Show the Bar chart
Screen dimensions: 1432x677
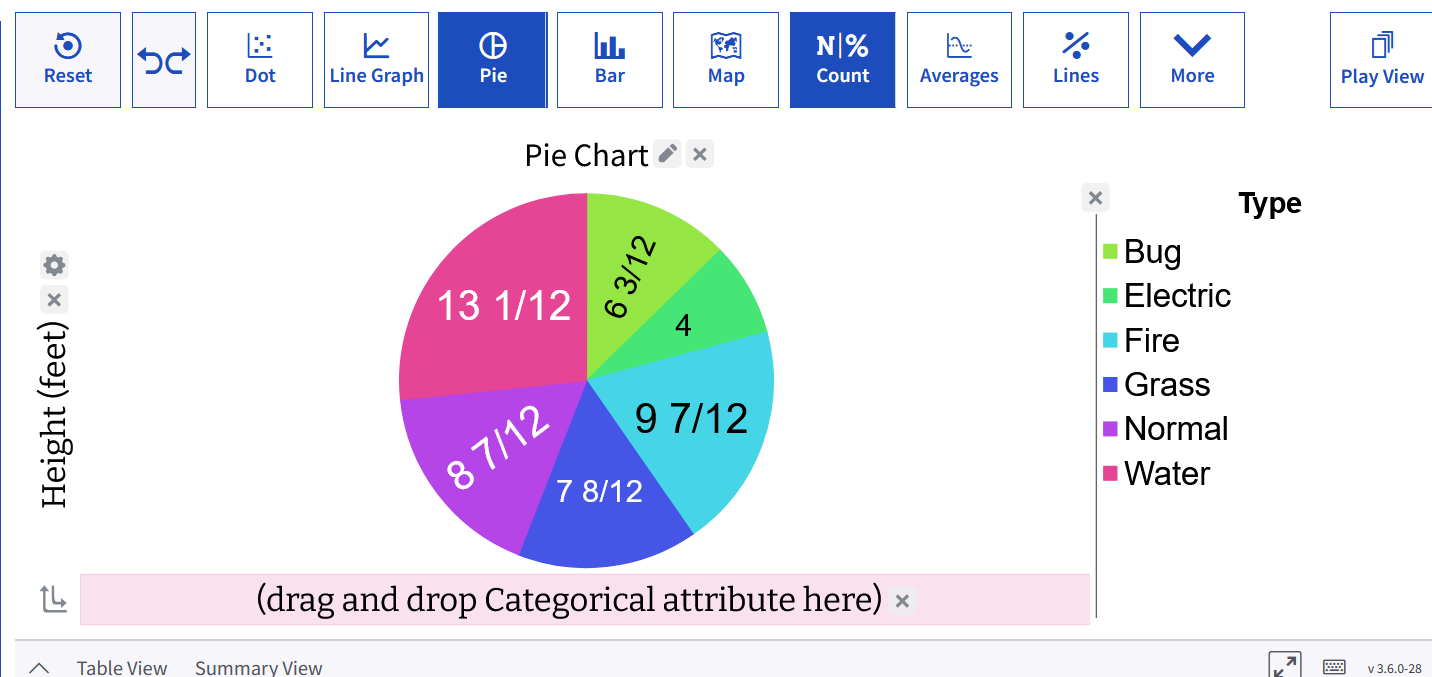[610, 60]
